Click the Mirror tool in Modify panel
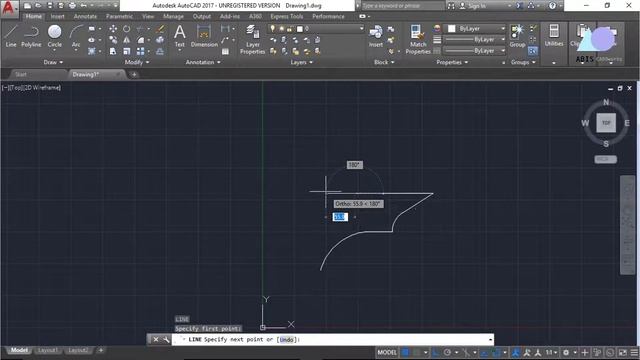The height and width of the screenshot is (360, 640). pyautogui.click(x=127, y=40)
